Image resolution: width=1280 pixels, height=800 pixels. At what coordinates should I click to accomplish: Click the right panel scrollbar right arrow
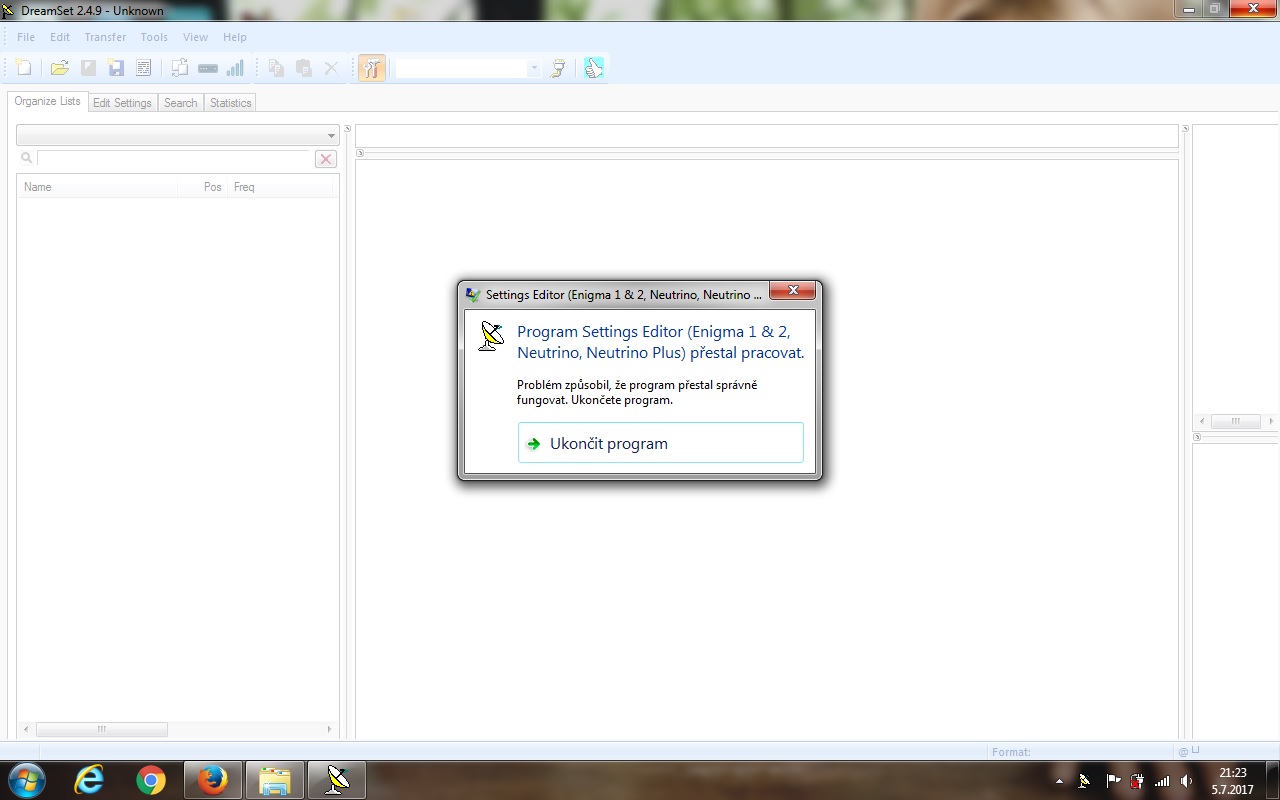pos(1271,422)
